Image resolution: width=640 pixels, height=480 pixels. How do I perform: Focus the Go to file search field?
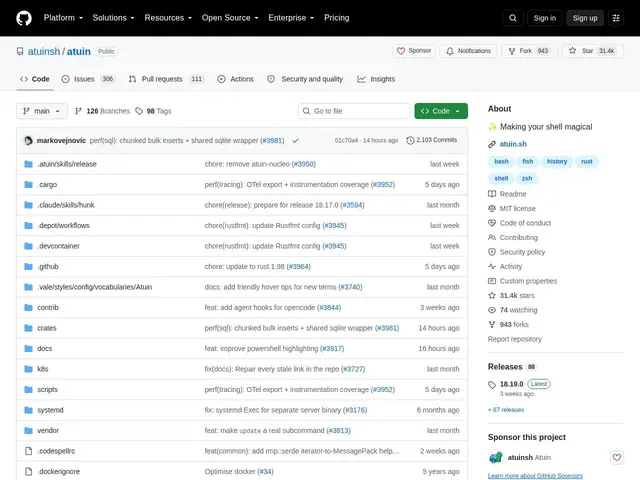click(354, 111)
